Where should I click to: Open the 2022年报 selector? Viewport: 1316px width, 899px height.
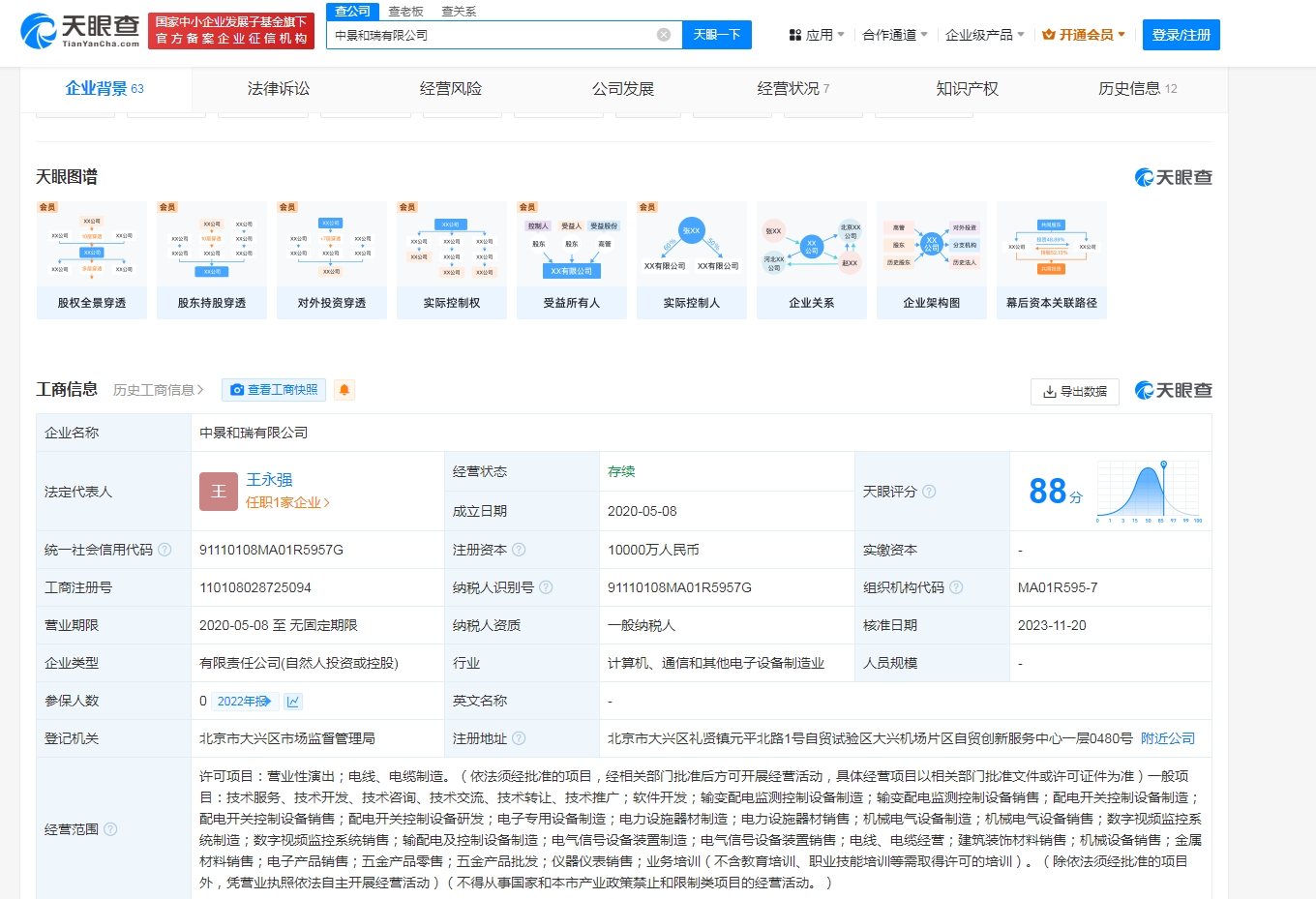247,701
